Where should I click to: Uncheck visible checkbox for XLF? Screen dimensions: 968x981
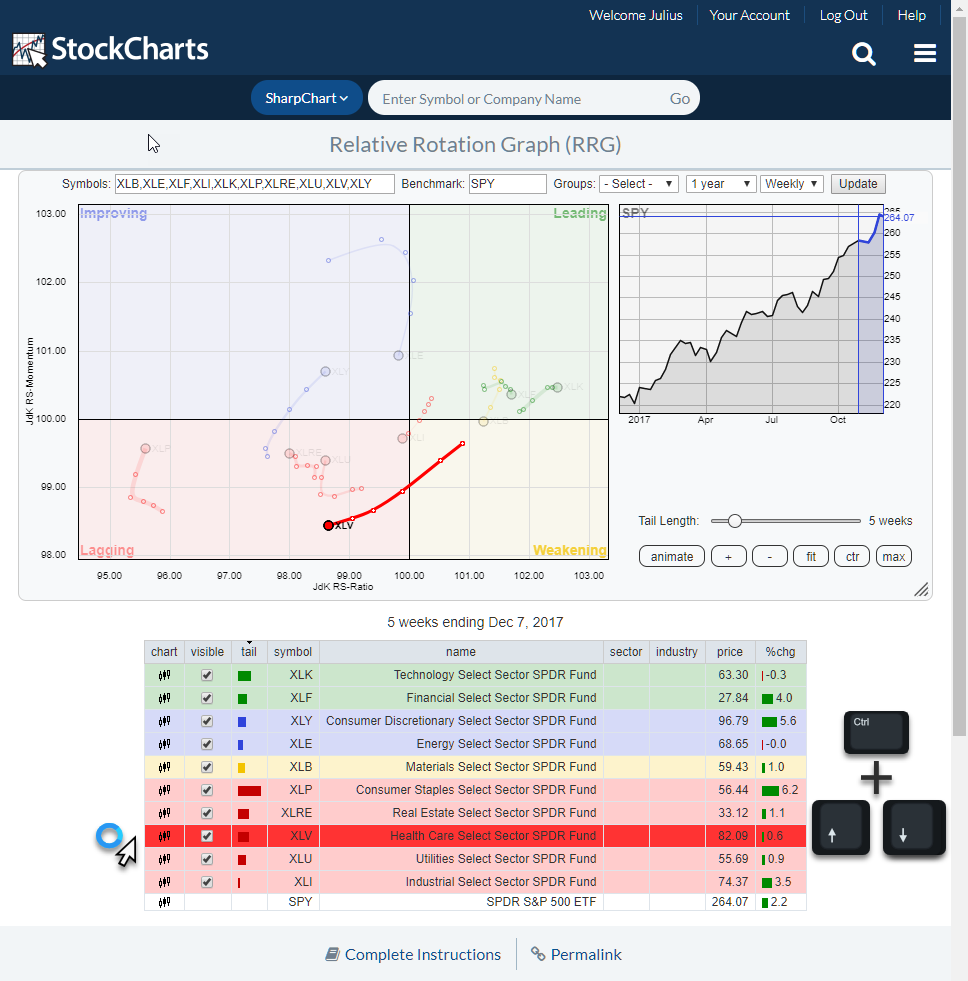coord(207,698)
